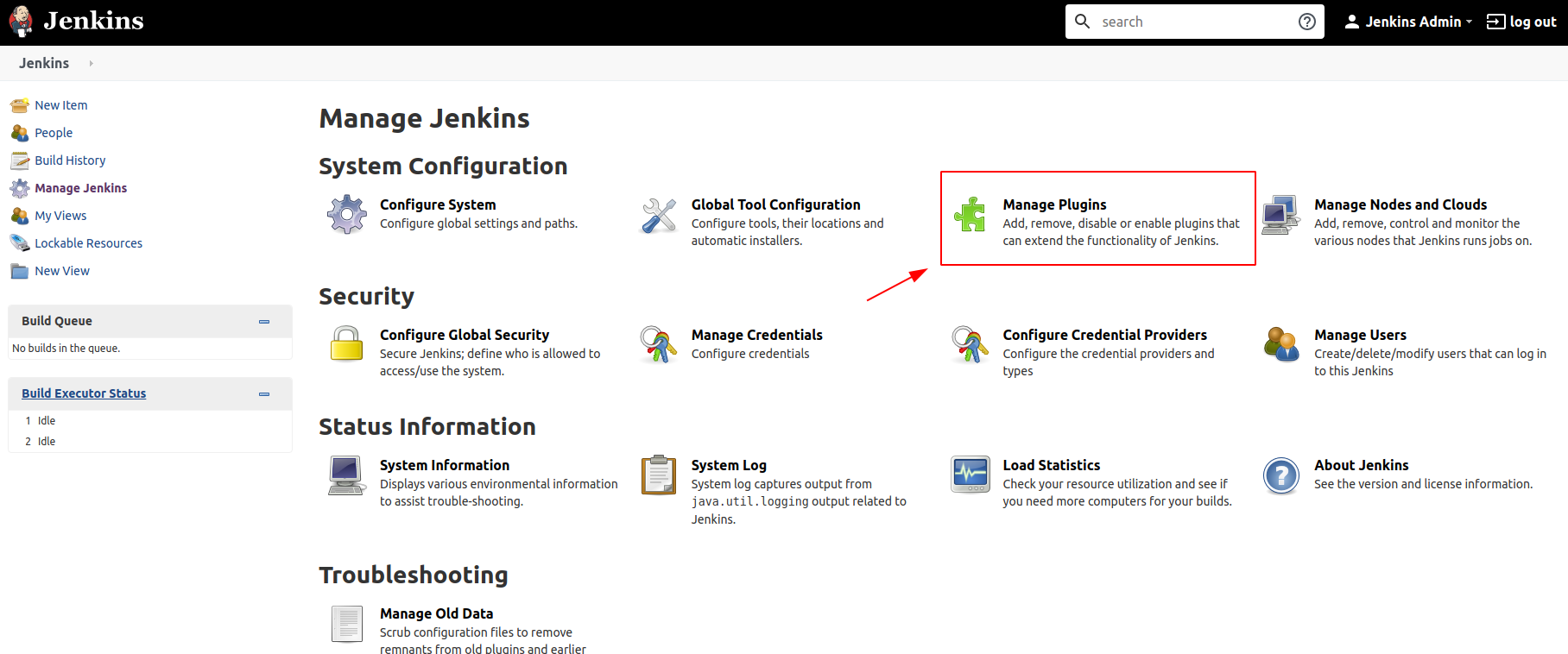Click the padlock icon for Configure Global Security
The image size is (1568, 654).
pyautogui.click(x=347, y=343)
